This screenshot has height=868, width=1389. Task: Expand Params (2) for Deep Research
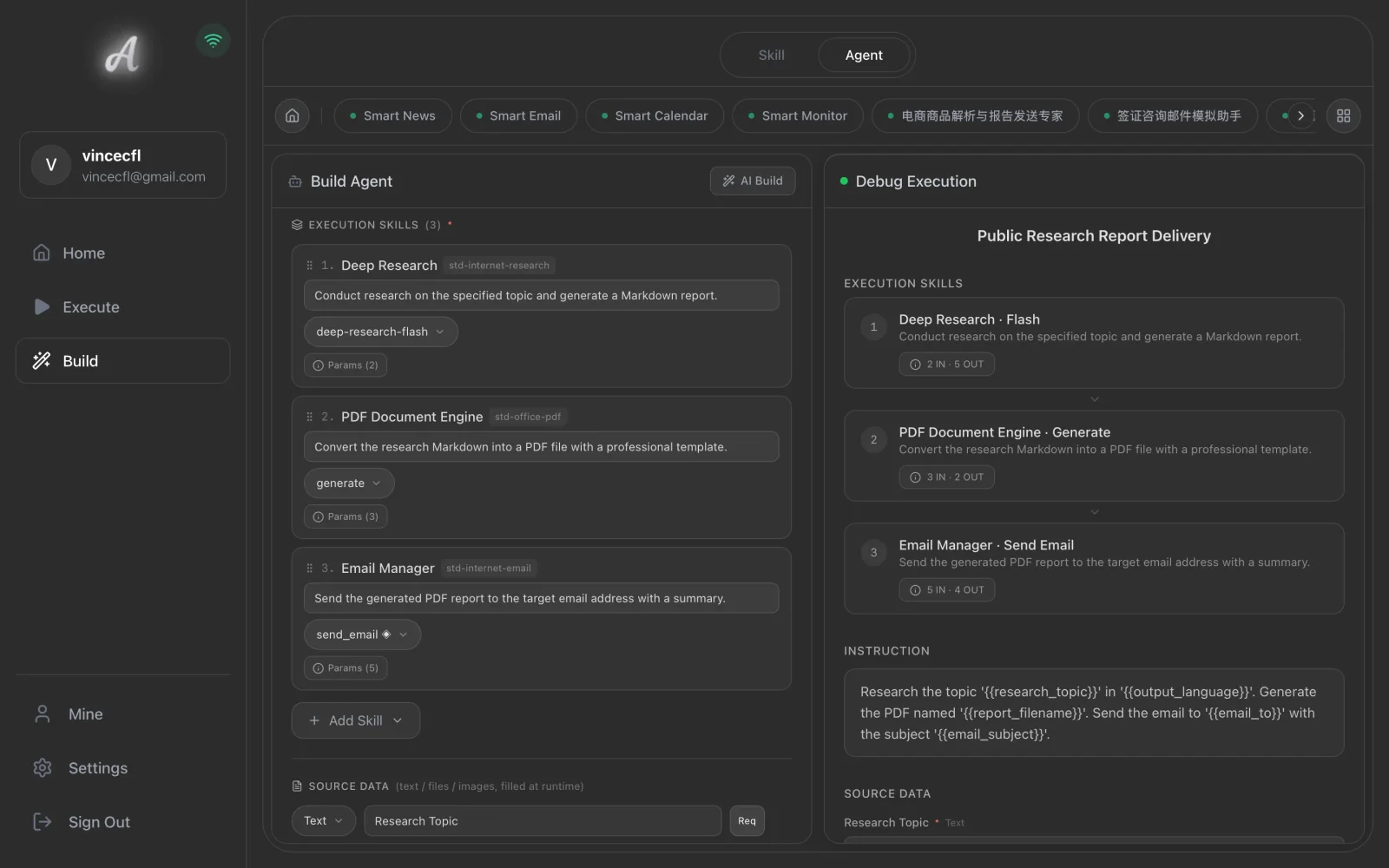(x=346, y=365)
